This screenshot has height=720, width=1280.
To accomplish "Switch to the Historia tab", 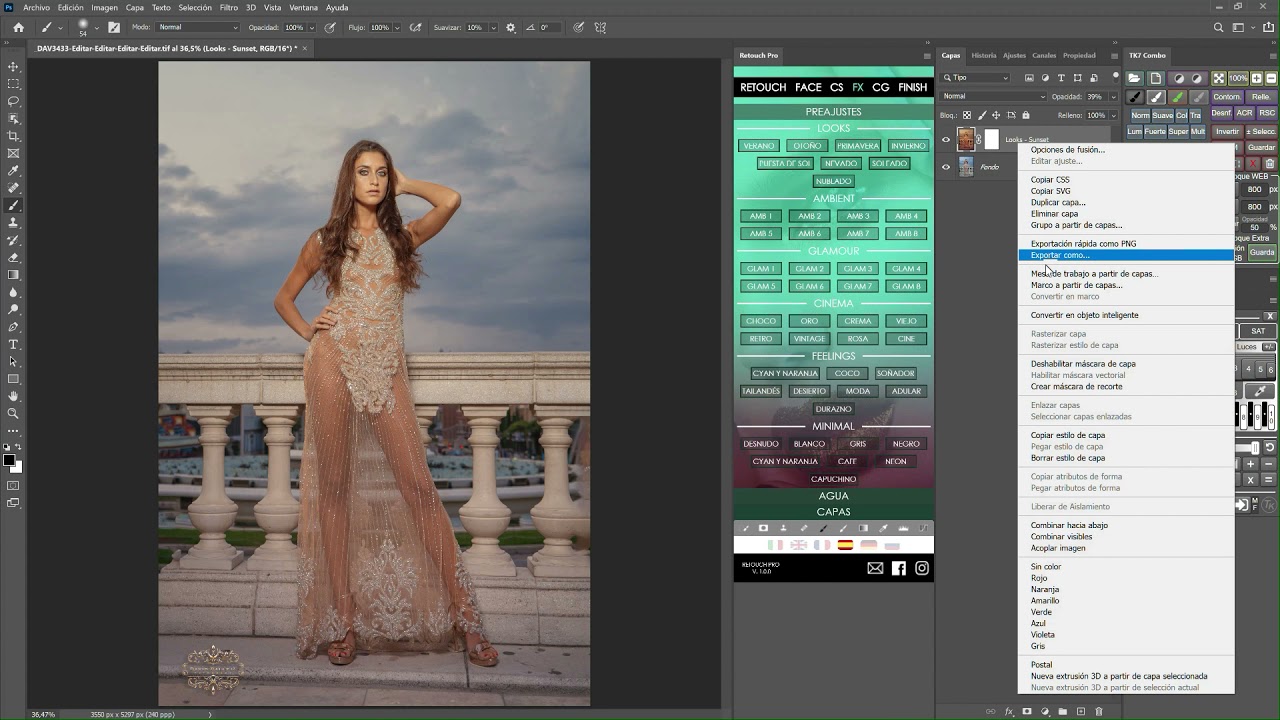I will point(984,56).
